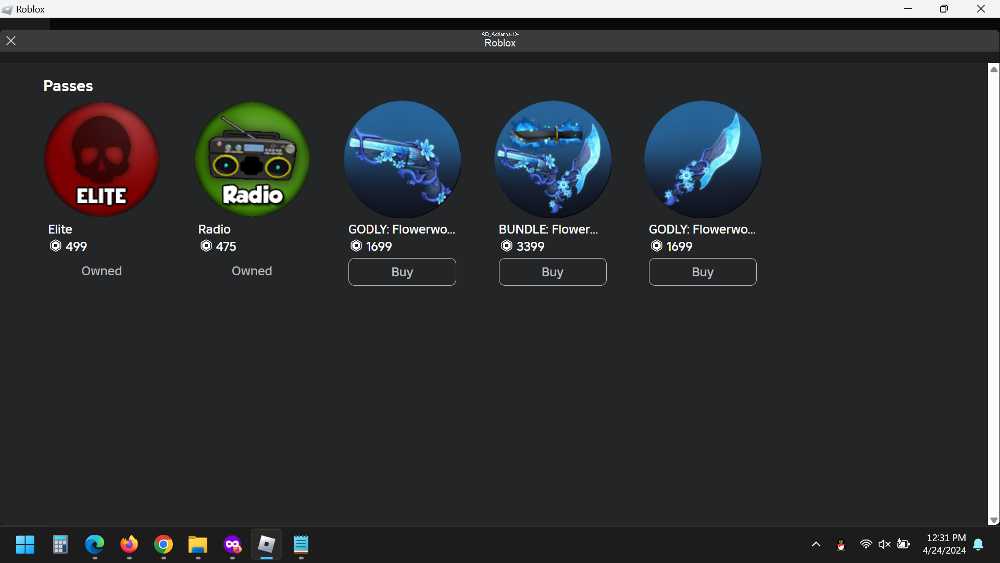Click the Robux icon beside 3399
1000x563 pixels.
click(506, 246)
